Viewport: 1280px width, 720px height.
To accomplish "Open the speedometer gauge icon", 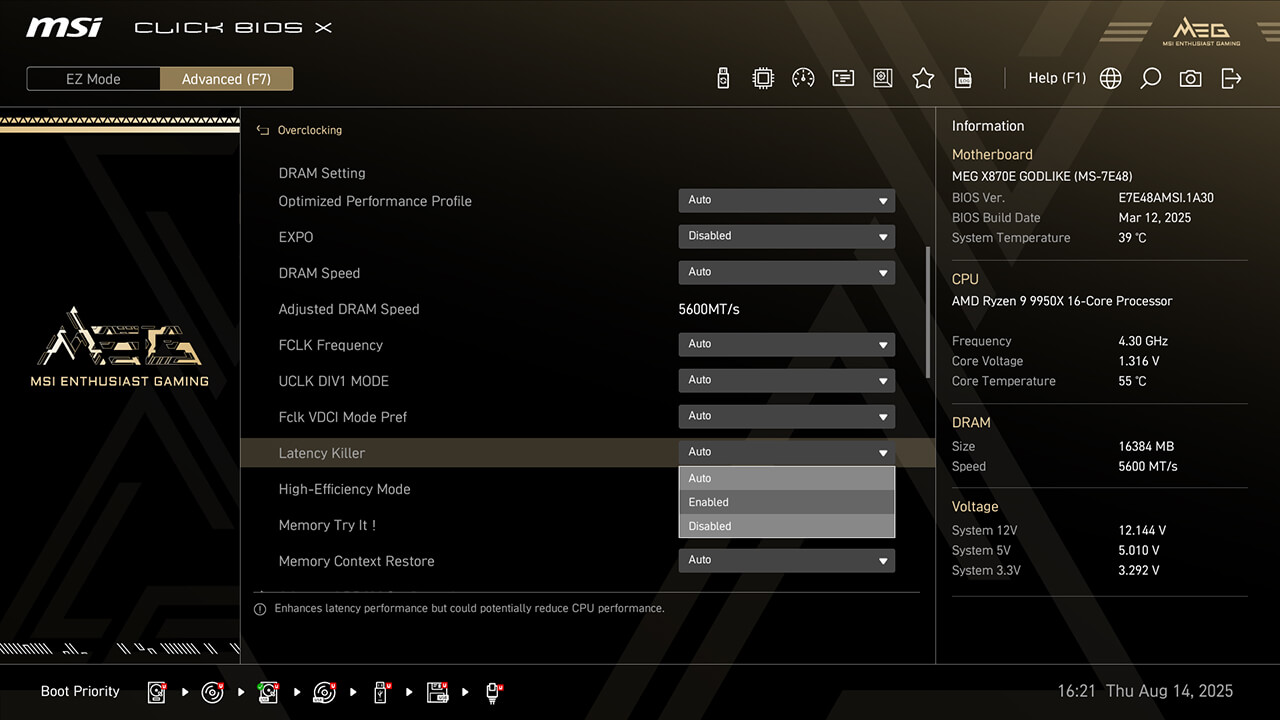I will point(803,78).
